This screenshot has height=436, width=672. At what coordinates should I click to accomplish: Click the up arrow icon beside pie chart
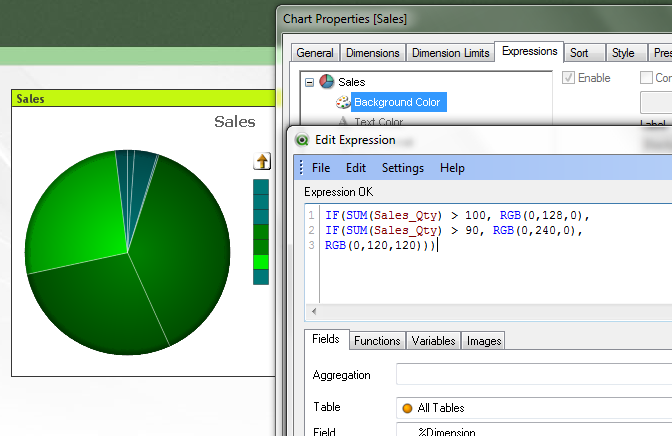[x=262, y=162]
